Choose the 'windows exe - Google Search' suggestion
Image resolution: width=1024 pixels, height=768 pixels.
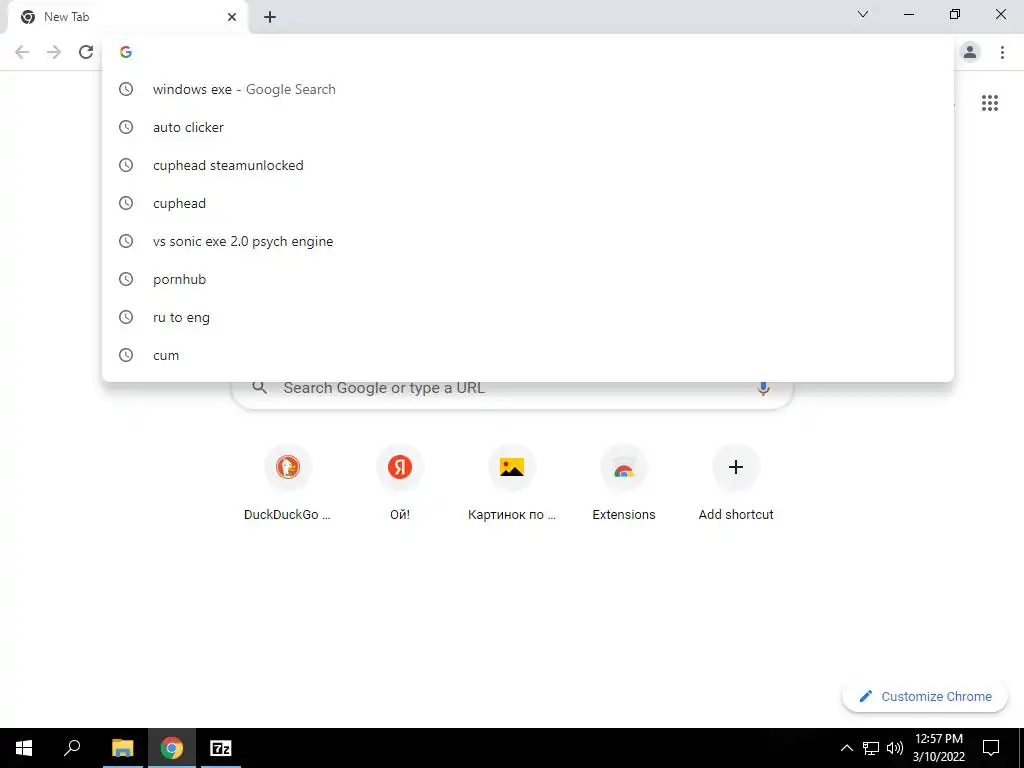pyautogui.click(x=528, y=89)
